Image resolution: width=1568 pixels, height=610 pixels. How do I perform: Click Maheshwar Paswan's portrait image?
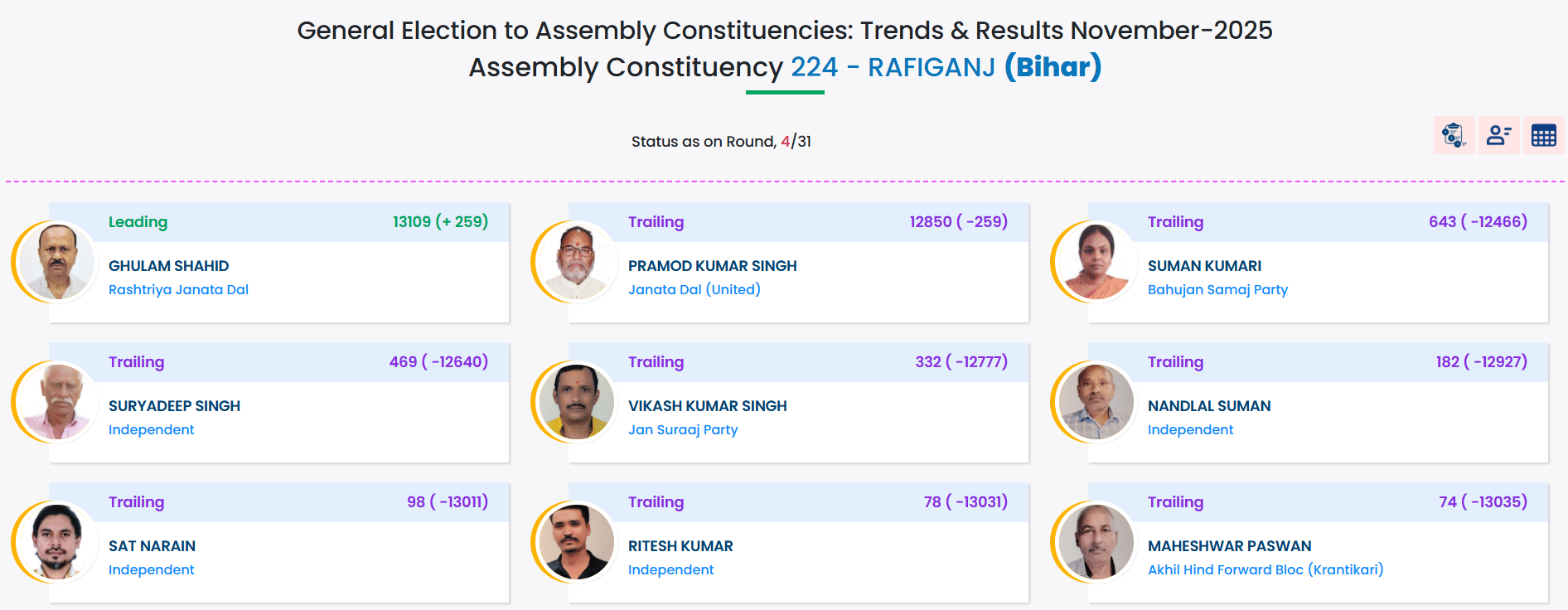(x=1095, y=542)
